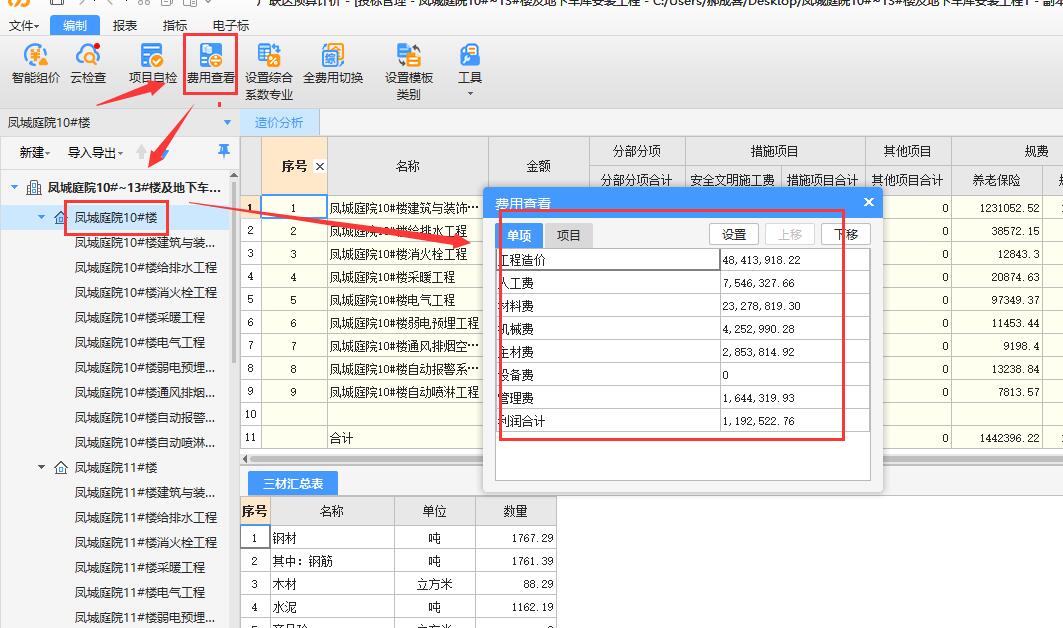Pin the project tree panel
Screen dimensions: 1063x628
[x=224, y=151]
